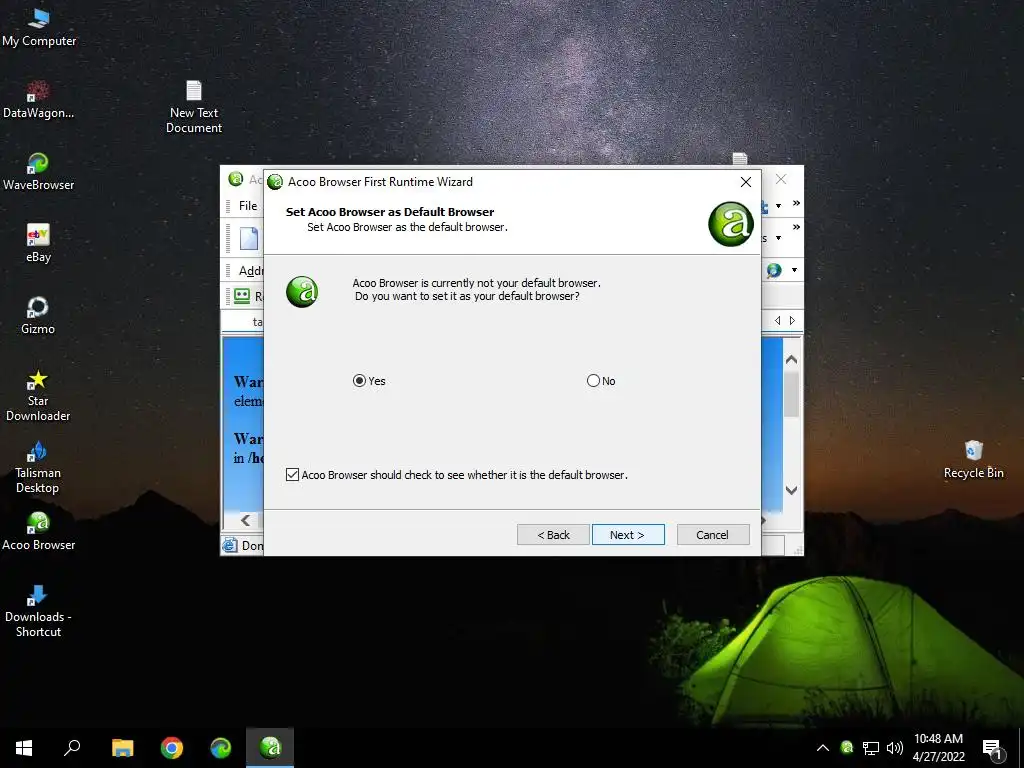Click the green robot icon in Acoo Browser

point(242,296)
